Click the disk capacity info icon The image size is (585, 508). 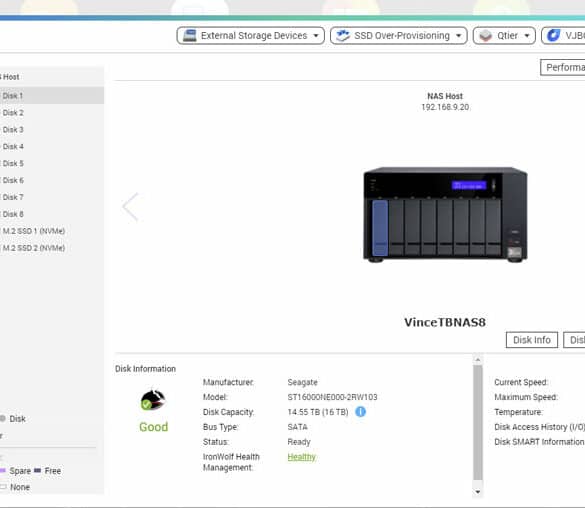click(360, 412)
